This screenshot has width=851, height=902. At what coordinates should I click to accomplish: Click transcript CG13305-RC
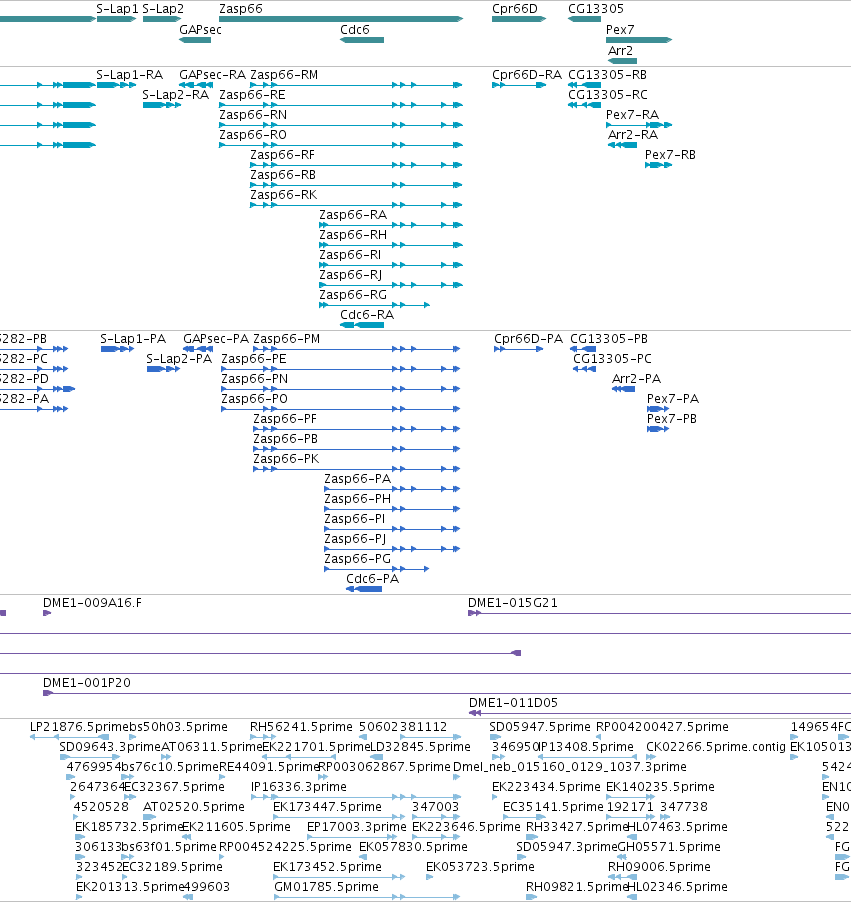[584, 105]
